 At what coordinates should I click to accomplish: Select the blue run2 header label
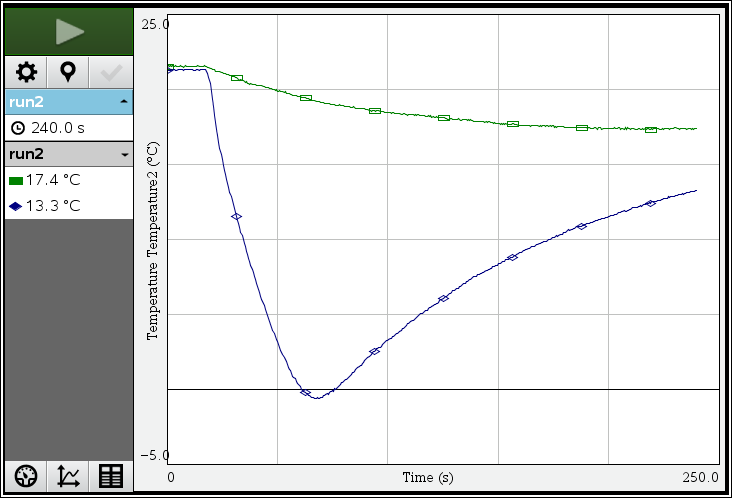click(x=28, y=102)
